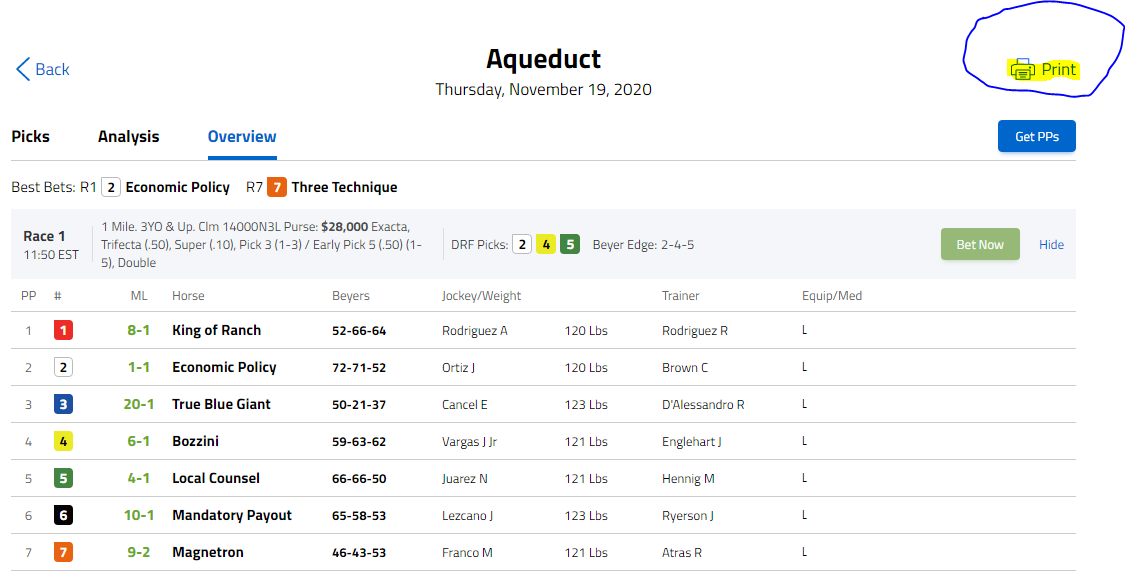The width and height of the screenshot is (1125, 583).
Task: Select blue number 3 badge for True Blue Giant
Action: point(63,404)
